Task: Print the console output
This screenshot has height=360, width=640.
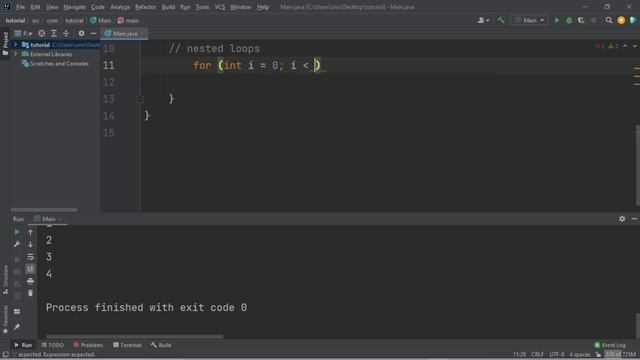Action: tap(30, 281)
